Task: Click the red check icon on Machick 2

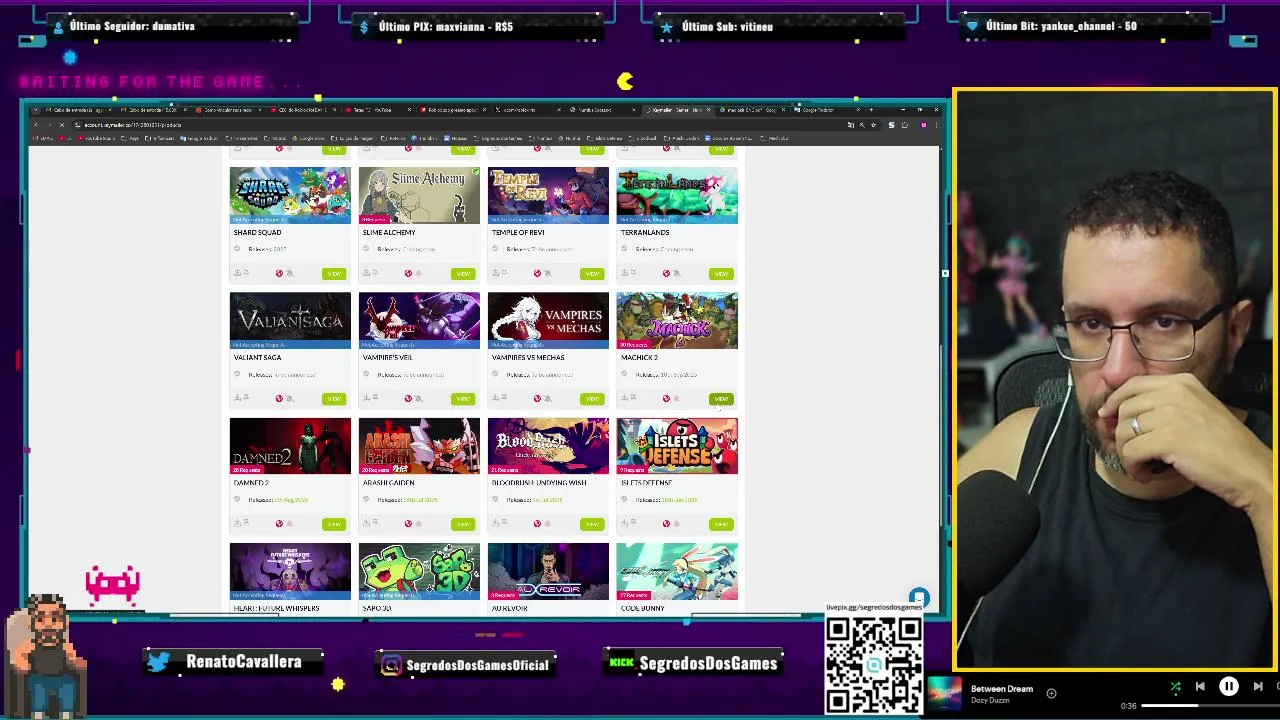Action: point(666,398)
